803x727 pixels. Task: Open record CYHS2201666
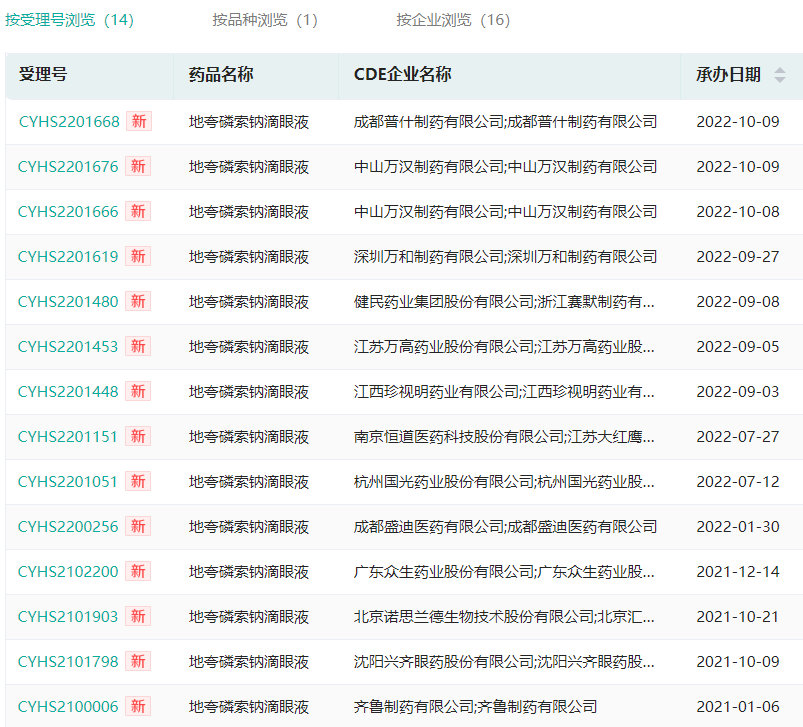coord(68,212)
